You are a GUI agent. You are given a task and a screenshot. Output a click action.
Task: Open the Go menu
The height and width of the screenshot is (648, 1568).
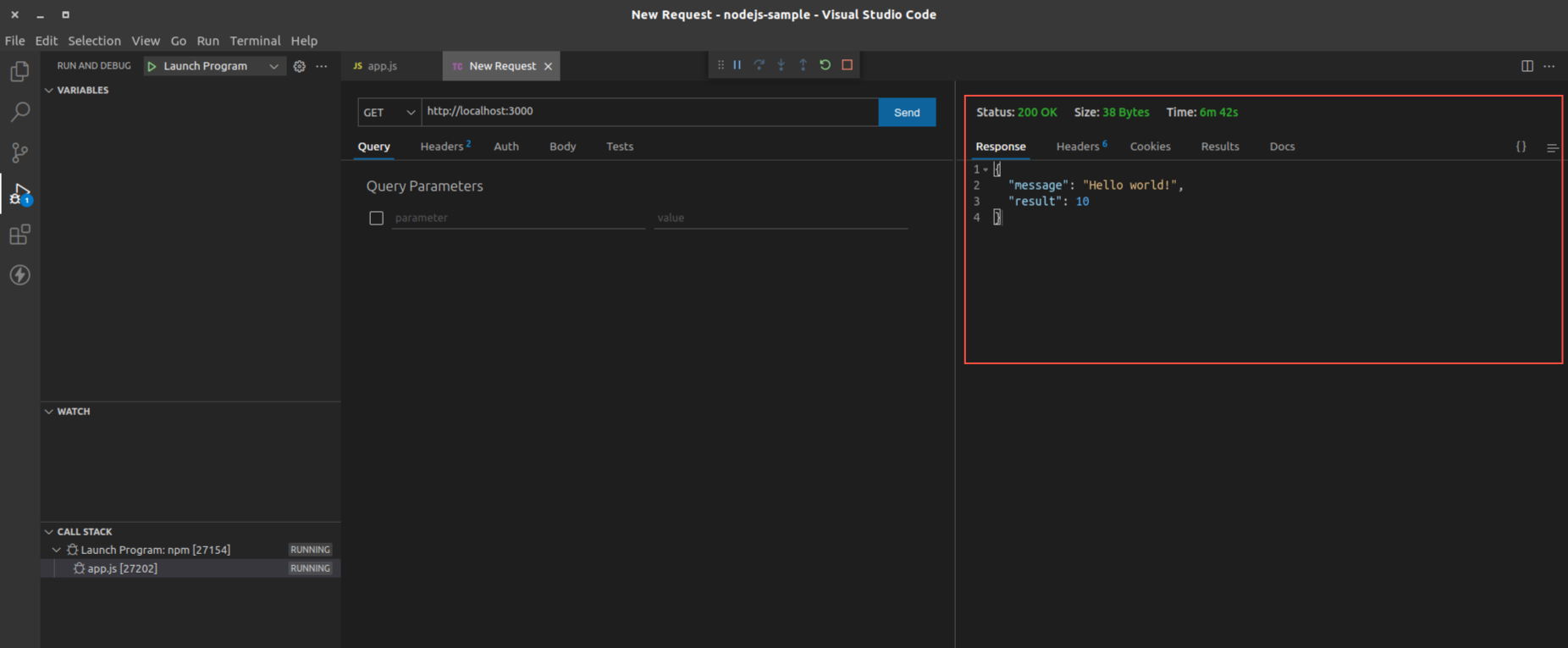(179, 41)
